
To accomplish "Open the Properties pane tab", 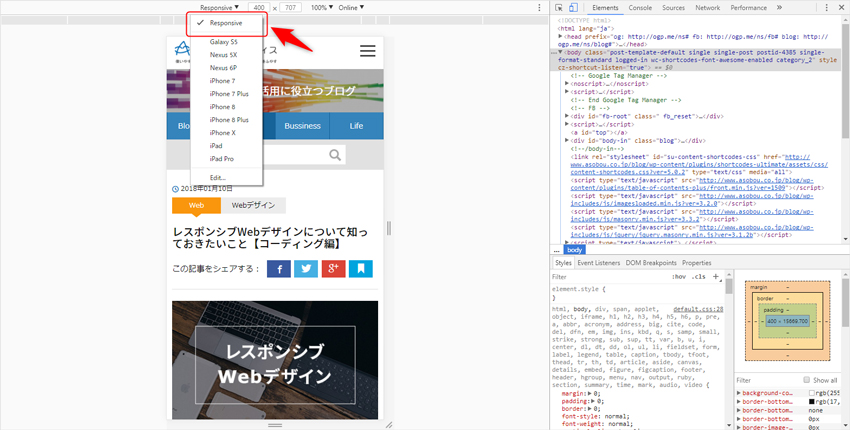I will (697, 262).
